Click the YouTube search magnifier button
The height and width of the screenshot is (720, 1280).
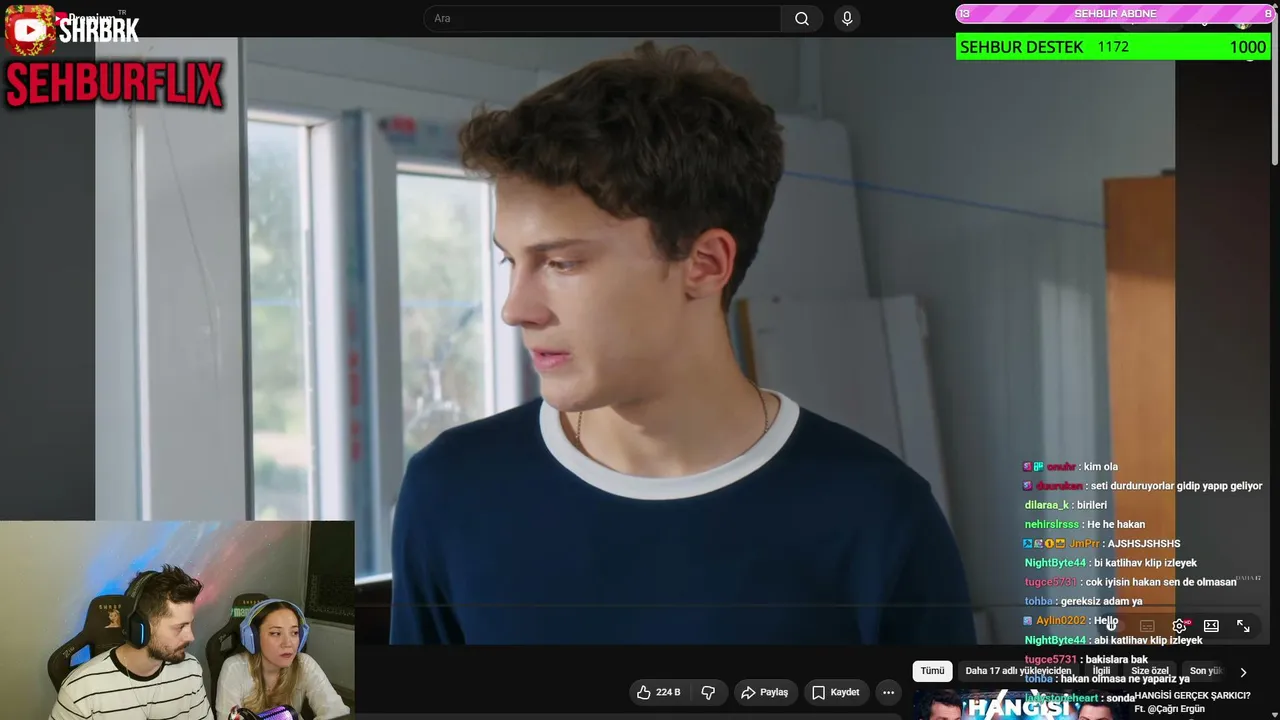tap(802, 19)
